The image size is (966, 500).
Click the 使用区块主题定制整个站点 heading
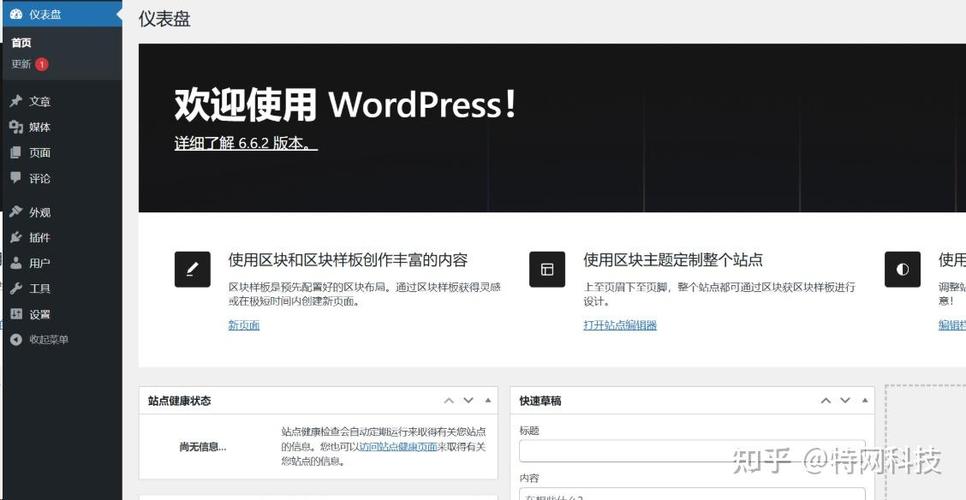click(673, 260)
